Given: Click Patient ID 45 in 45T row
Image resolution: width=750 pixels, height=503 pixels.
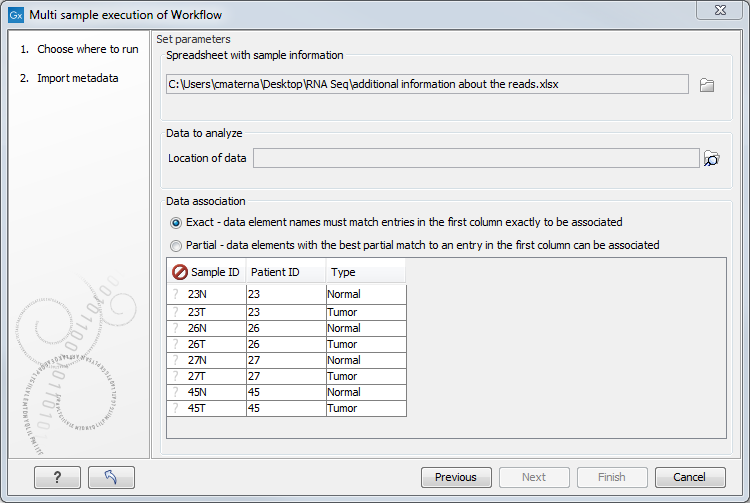Looking at the screenshot, I should tap(286, 408).
